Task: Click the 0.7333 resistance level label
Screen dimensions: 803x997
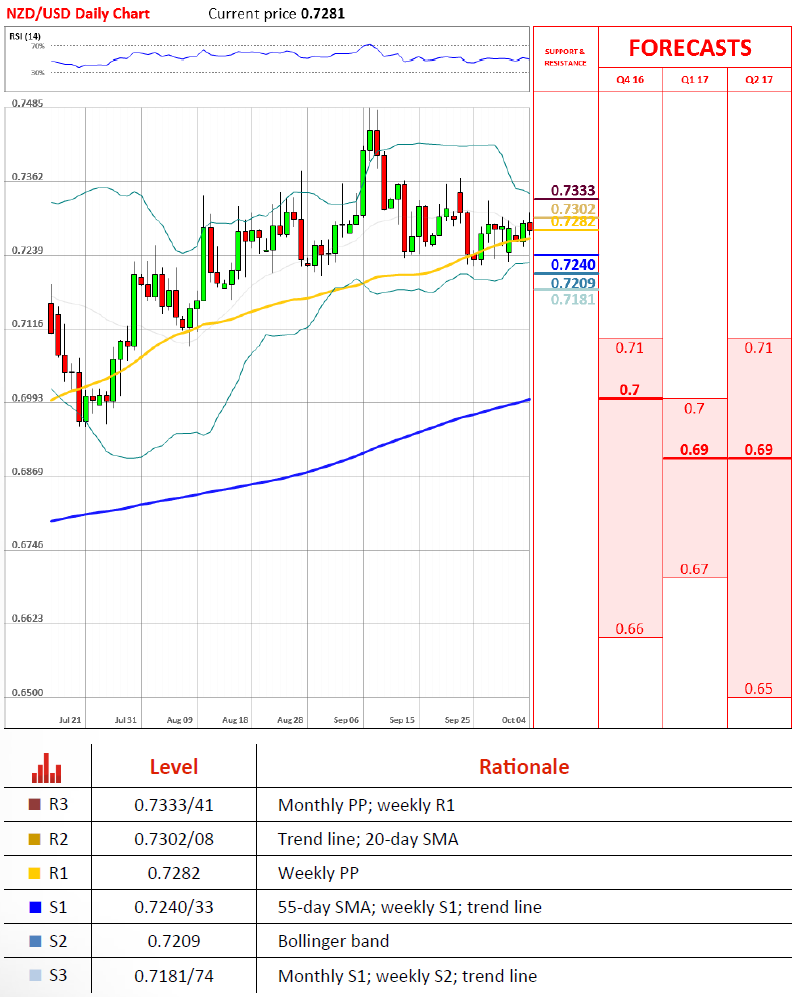Action: tap(579, 191)
